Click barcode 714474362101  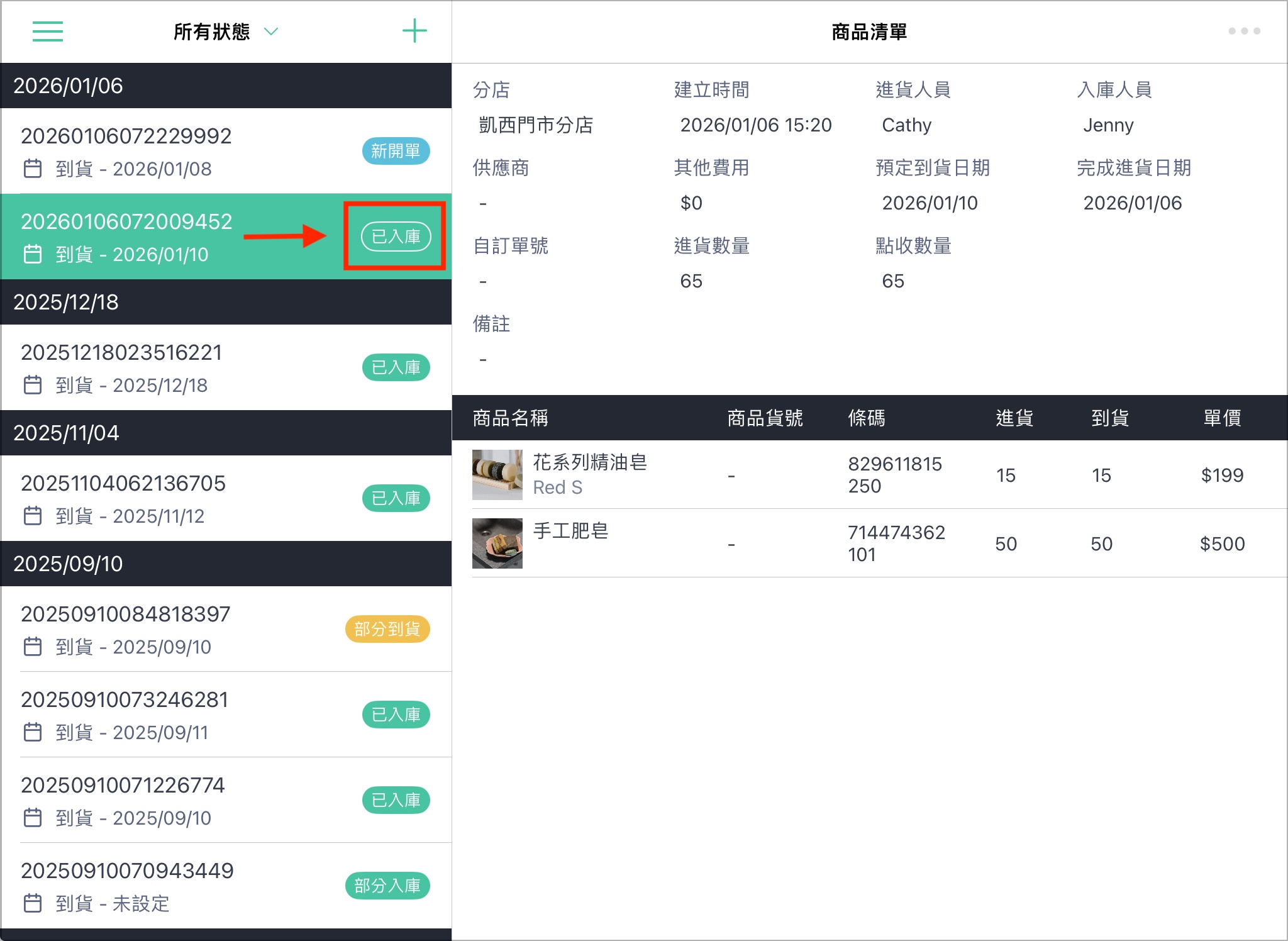[896, 543]
